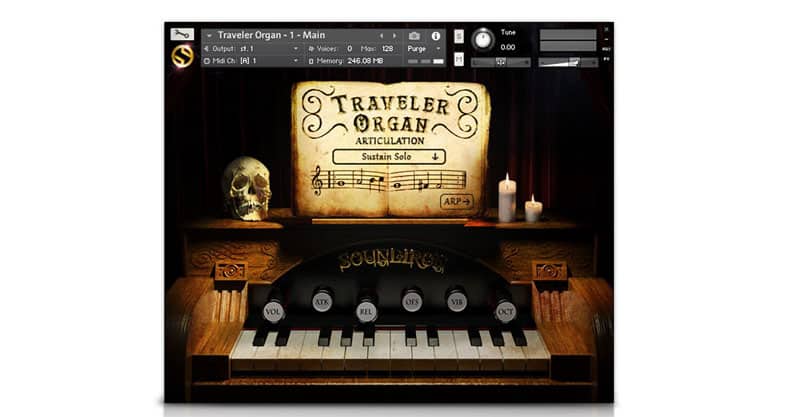The image size is (800, 417).
Task: Click the OCT knob
Action: tap(505, 311)
